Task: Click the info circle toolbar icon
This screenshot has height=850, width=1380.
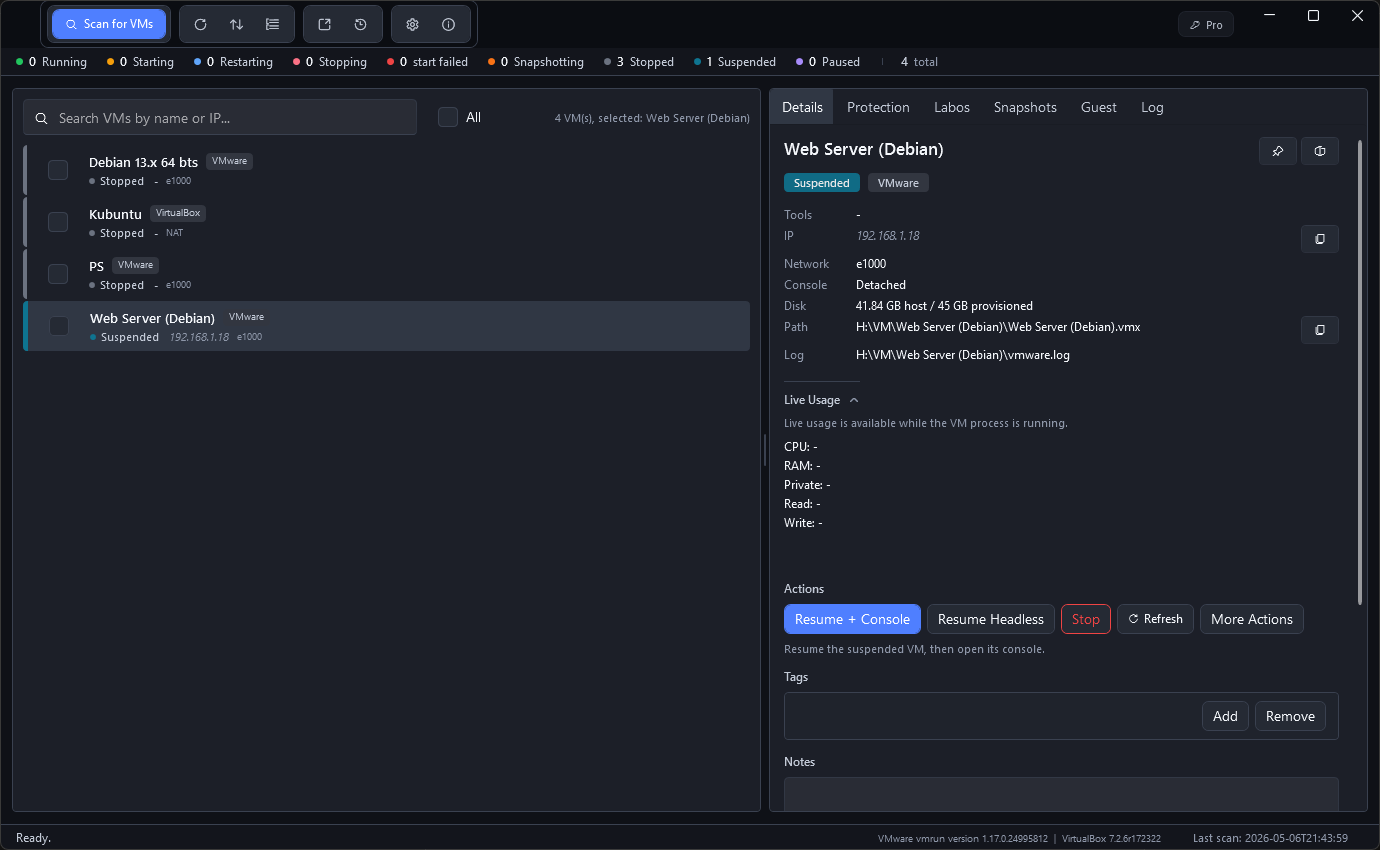Action: coord(448,24)
